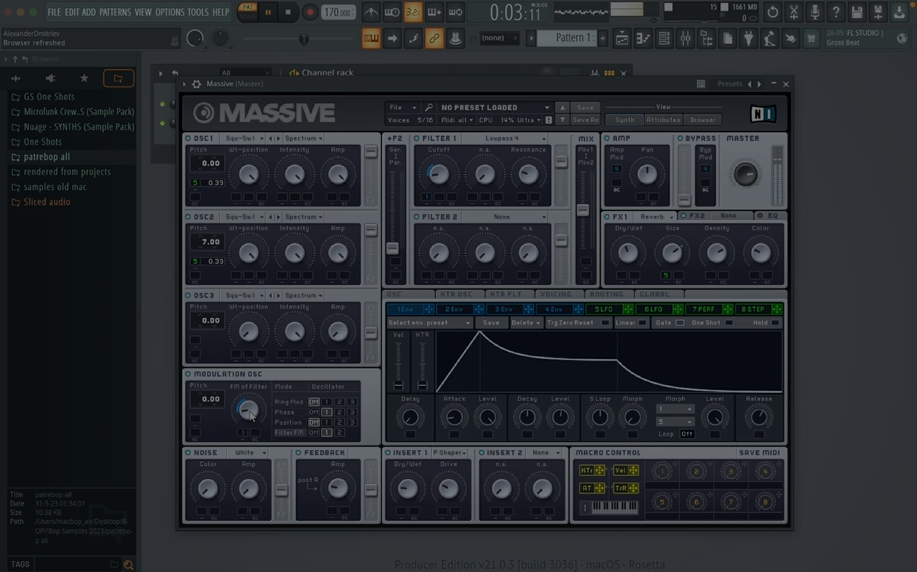Enable the Gate checkbox in envelope
917x572 pixels.
680,323
